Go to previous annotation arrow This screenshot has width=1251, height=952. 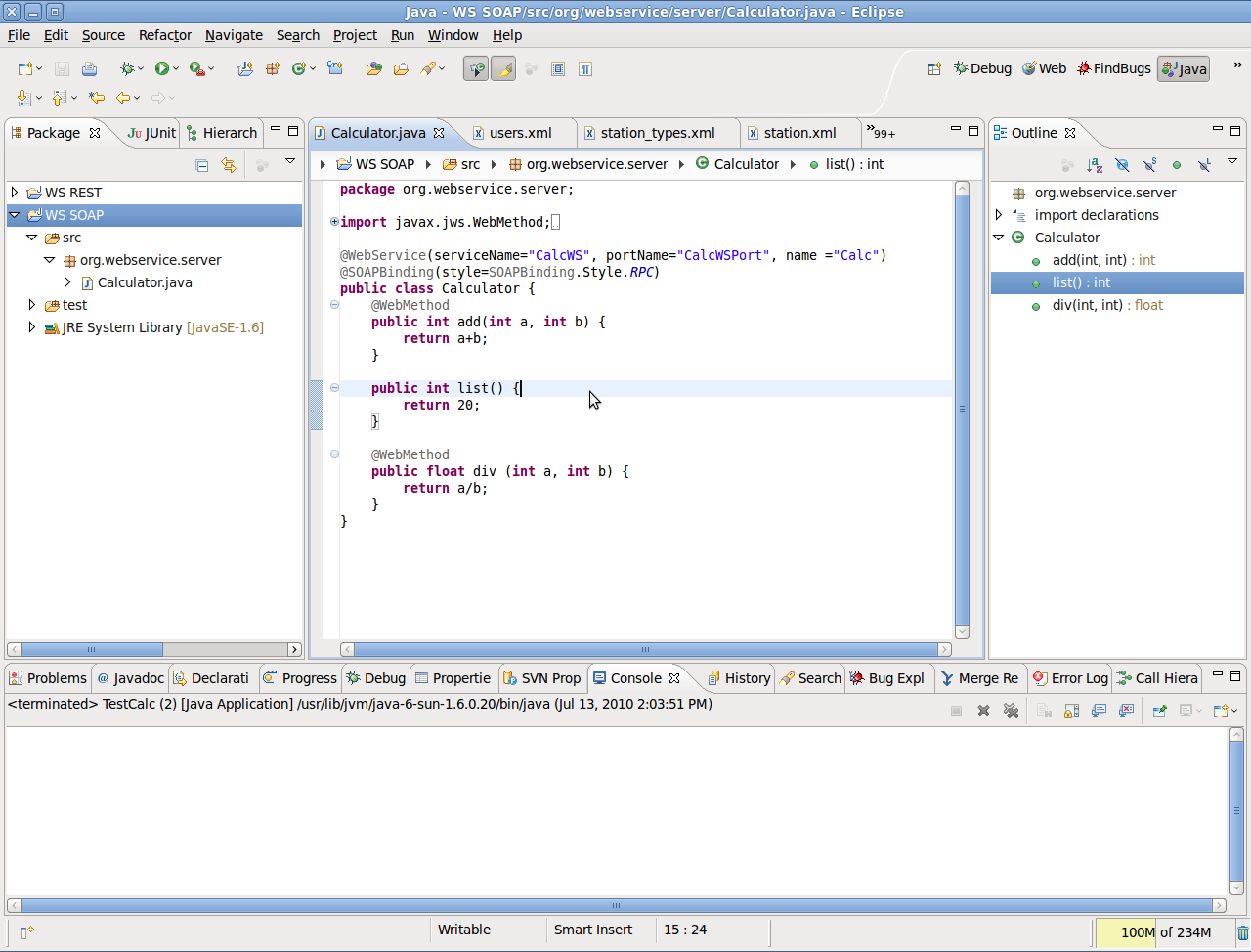coord(59,97)
